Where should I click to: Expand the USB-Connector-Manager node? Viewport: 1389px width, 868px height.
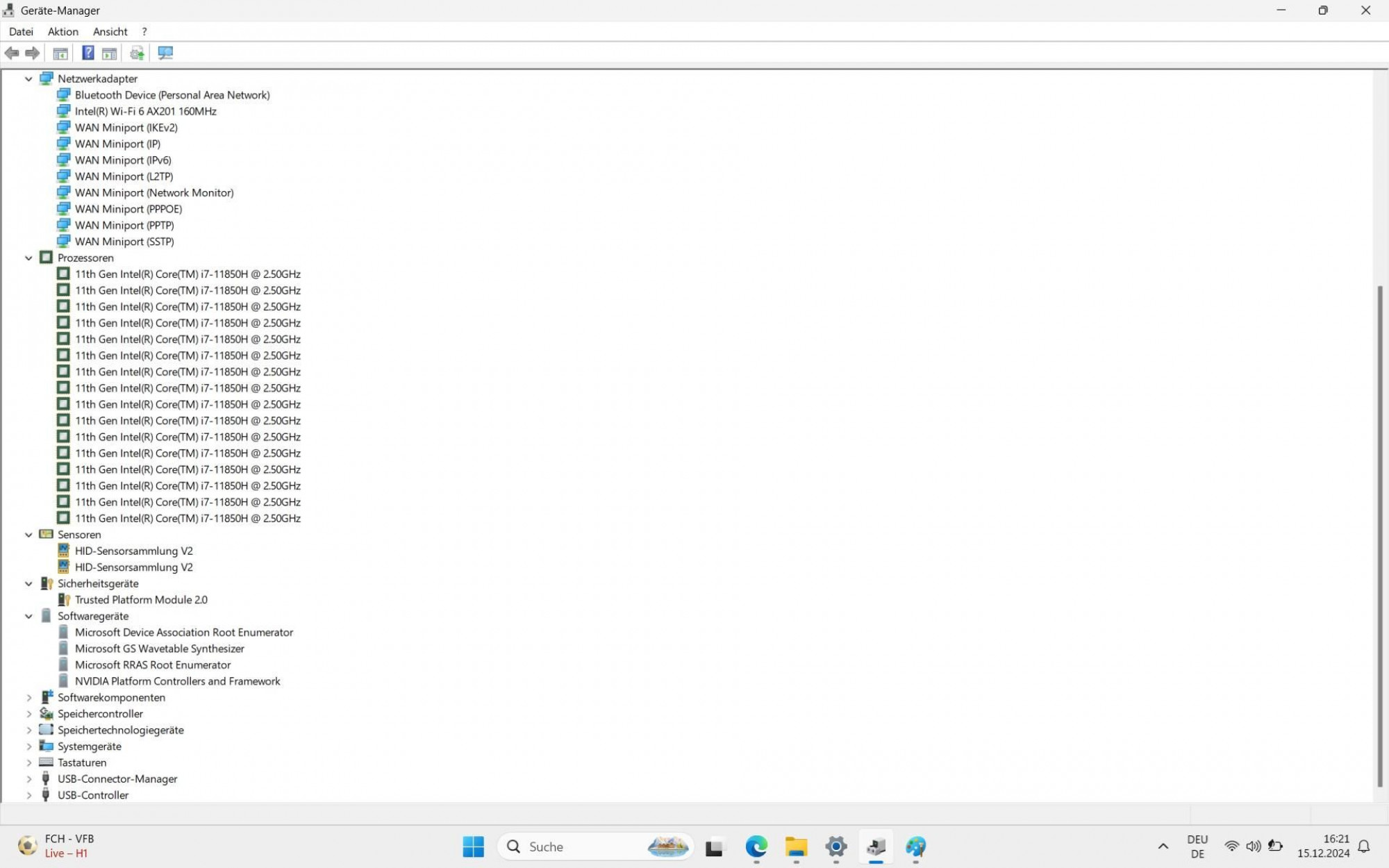coord(28,779)
